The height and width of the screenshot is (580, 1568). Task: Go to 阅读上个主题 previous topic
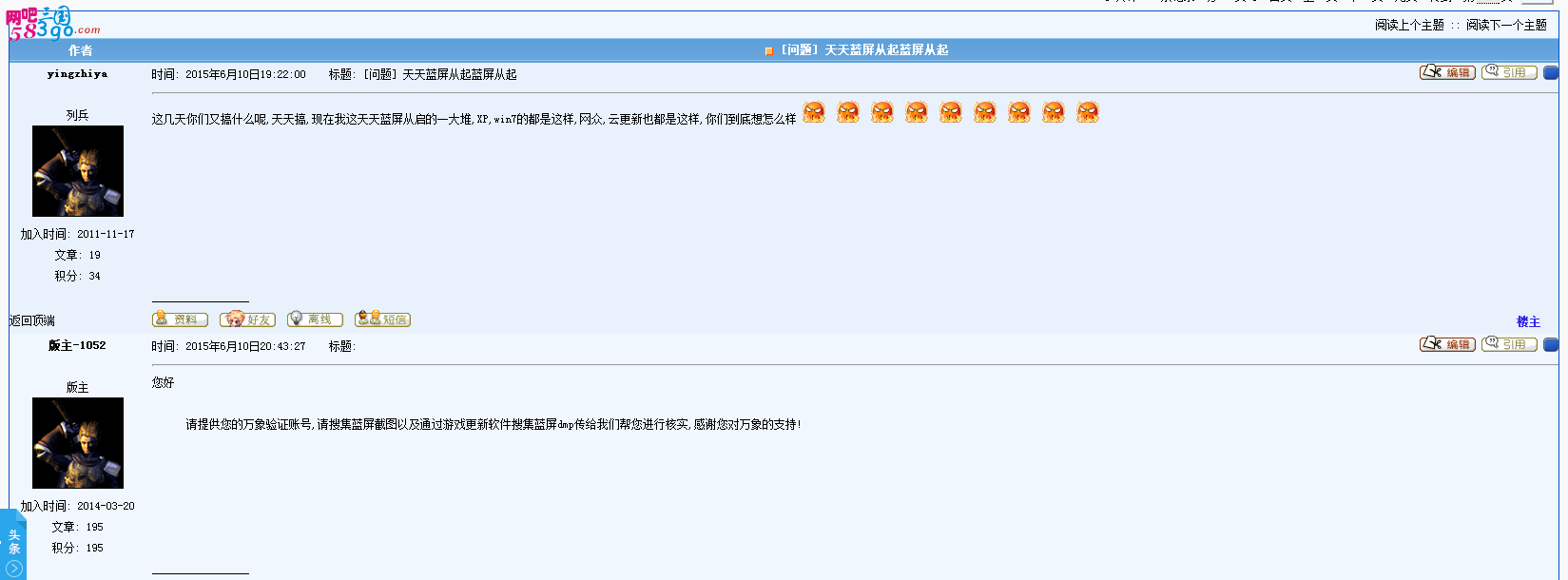click(1409, 25)
